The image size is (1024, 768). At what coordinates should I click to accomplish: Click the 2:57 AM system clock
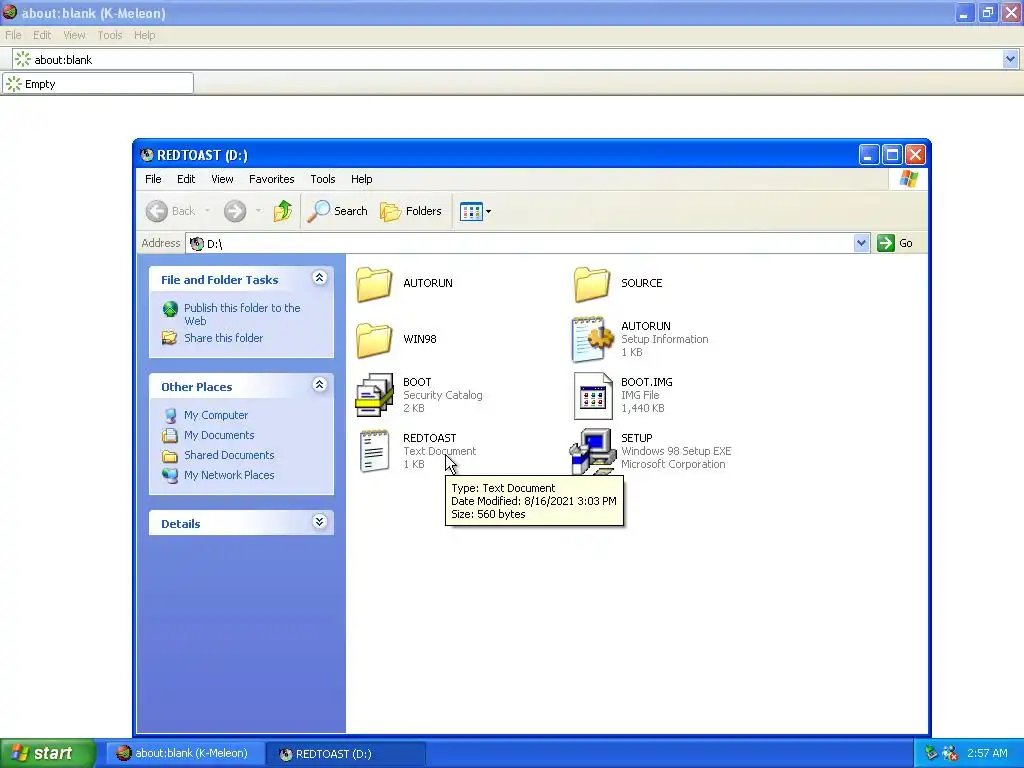(987, 753)
